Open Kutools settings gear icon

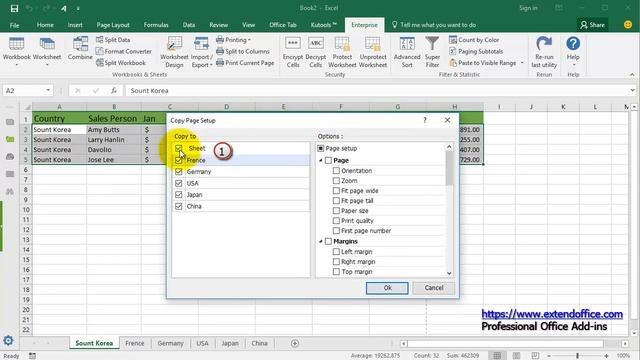pyautogui.click(x=9, y=340)
